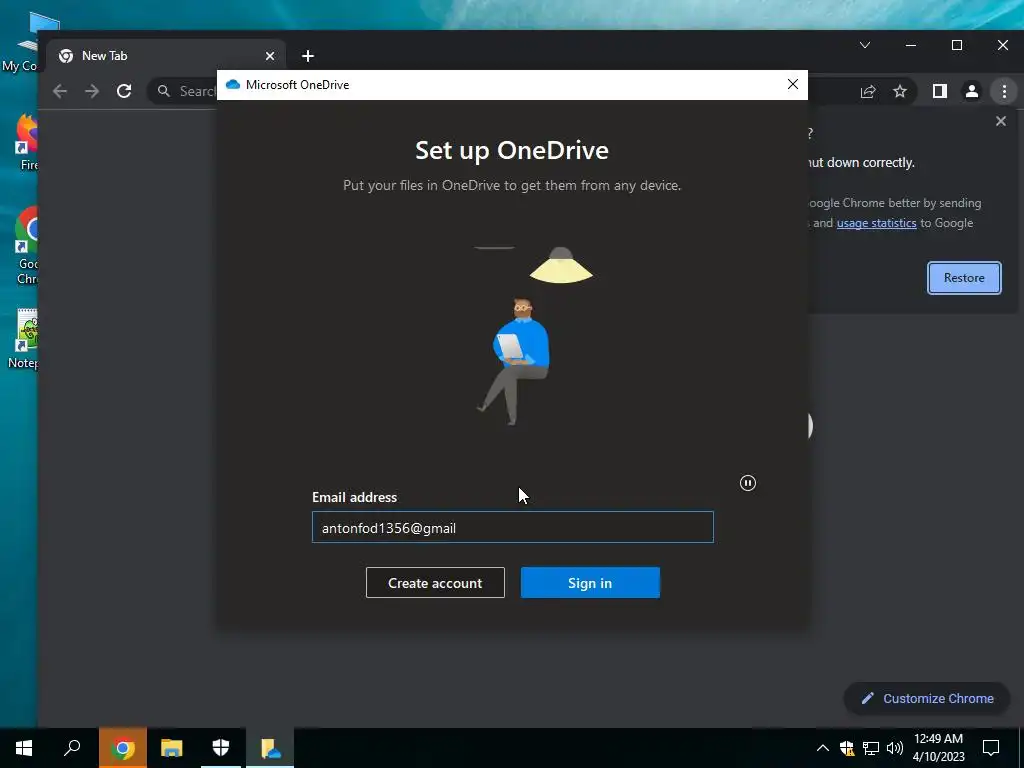Dismiss the Chrome restore pages popup
Screen dimensions: 1024x768
[1000, 121]
